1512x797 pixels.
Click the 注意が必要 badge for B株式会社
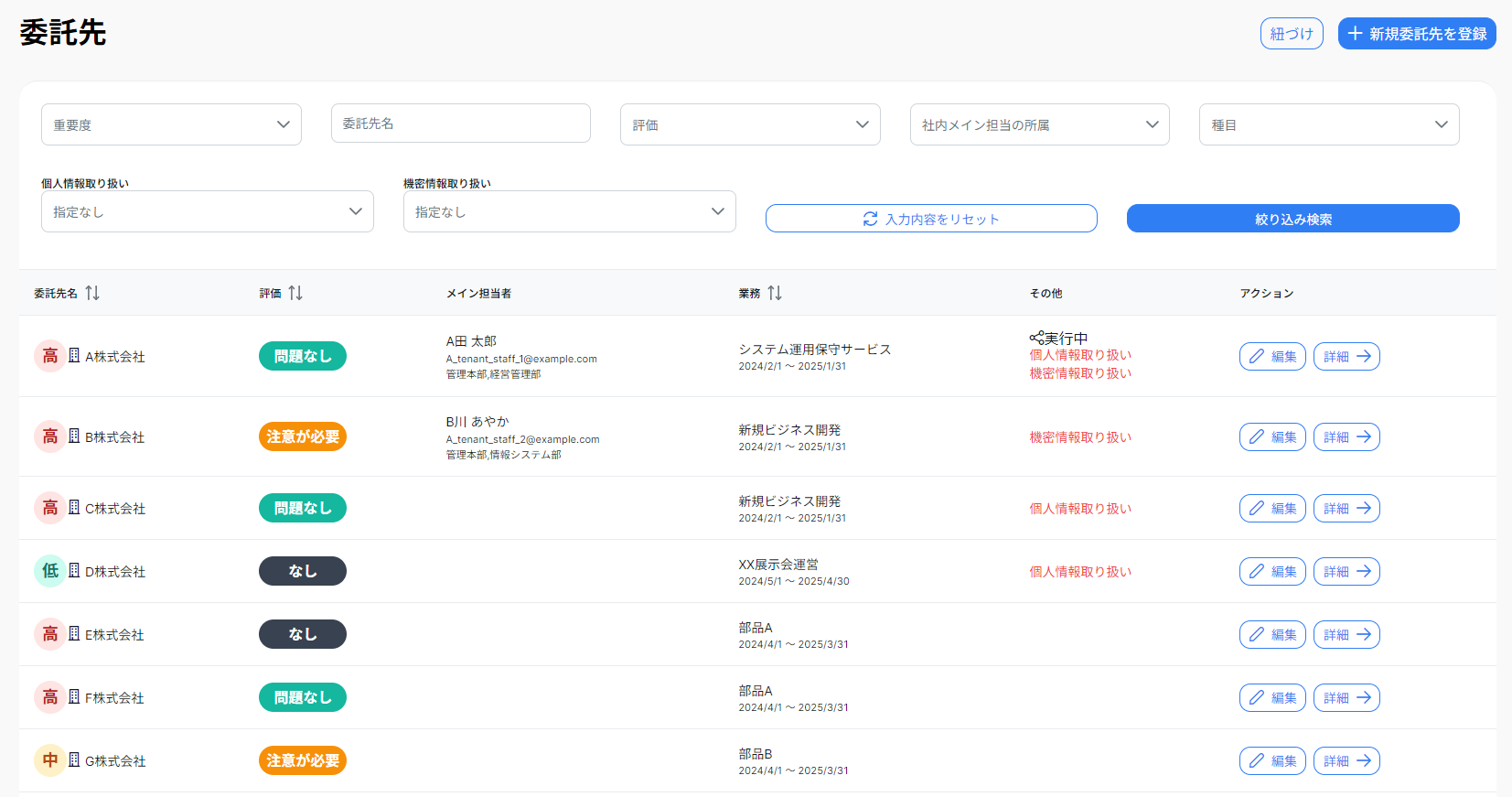pos(303,436)
